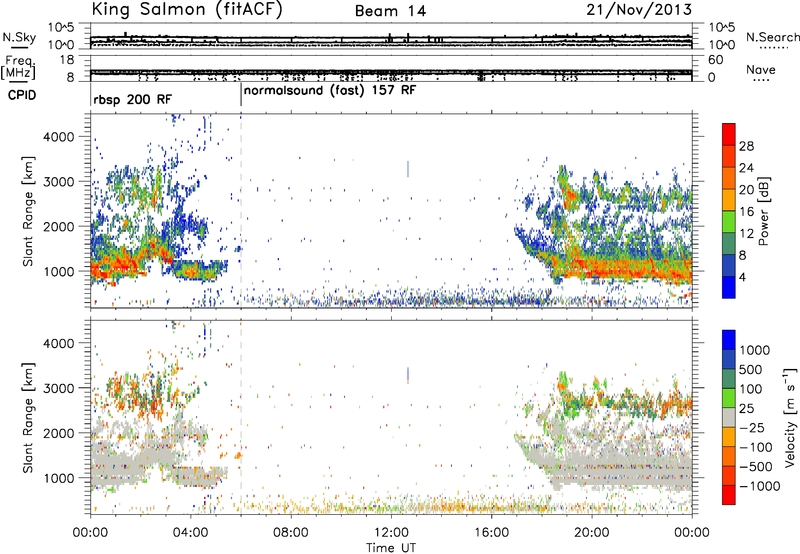Click the dashed CPID change line in power panel
Viewport: 800px width, 554px height.
point(241,211)
